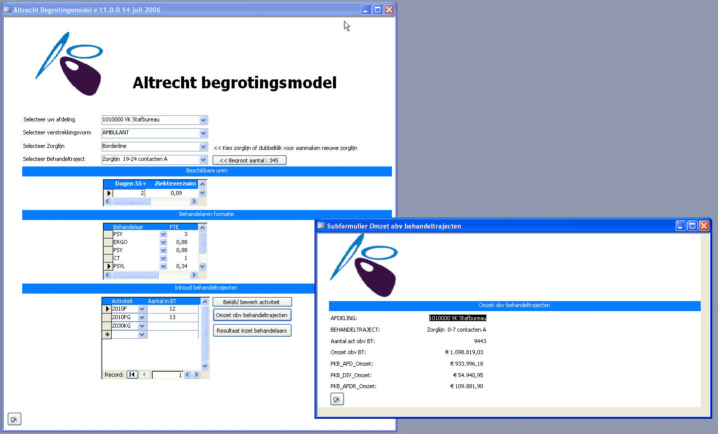Minimize the Altrecht Begrotingsmodel window
Image resolution: width=718 pixels, height=434 pixels.
[365, 10]
